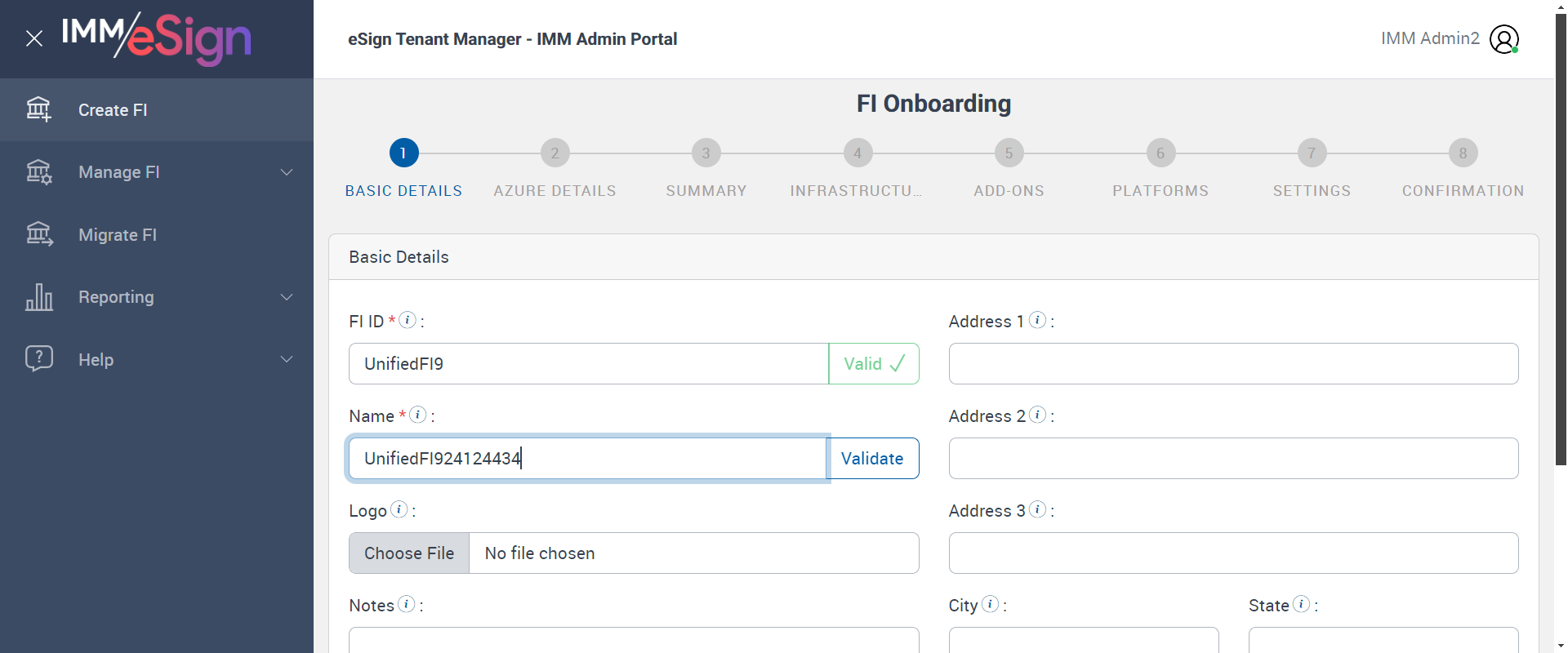
Task: Click the Logo info icon
Action: tap(399, 509)
